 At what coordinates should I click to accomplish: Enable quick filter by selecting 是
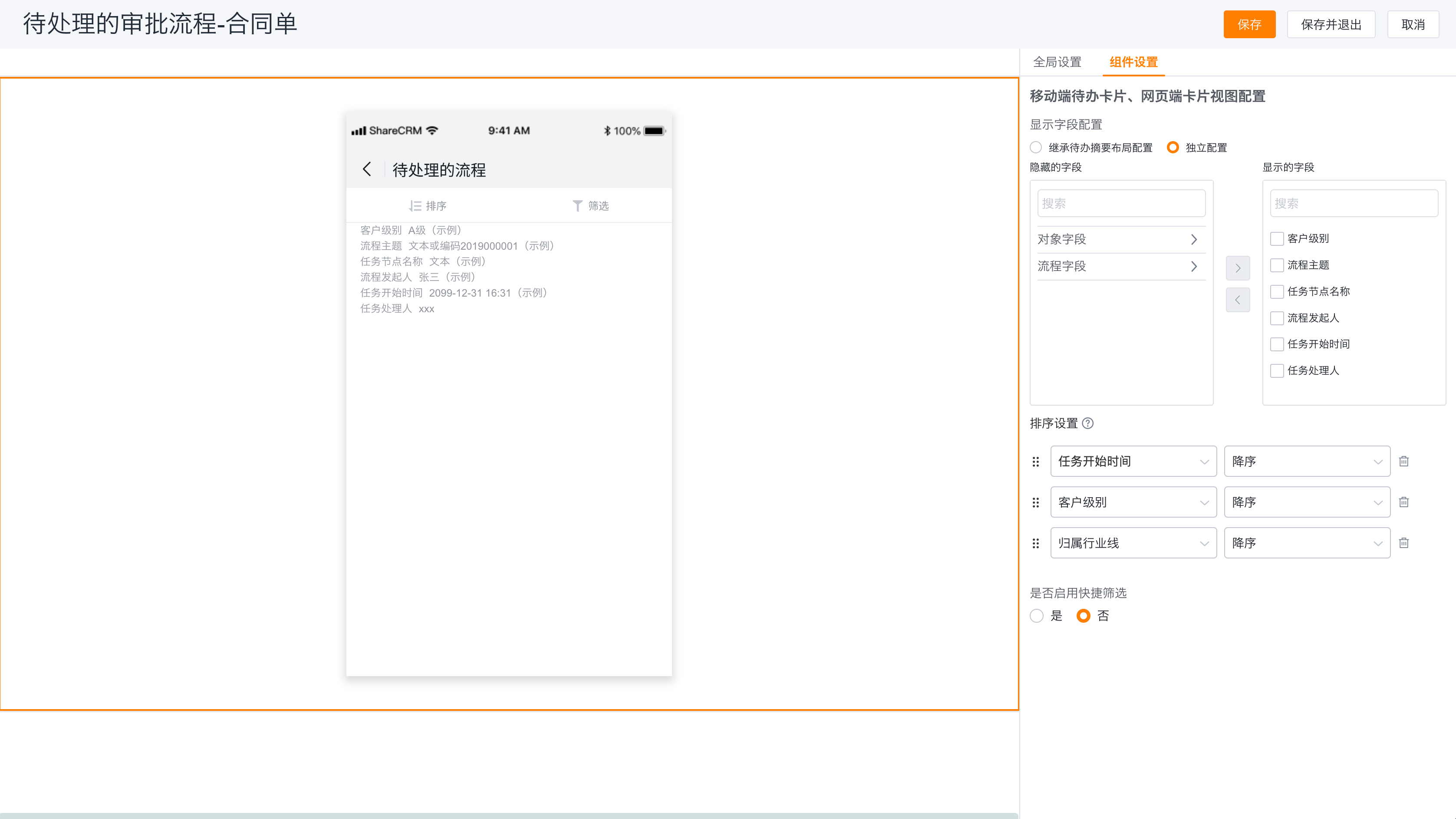(x=1036, y=615)
